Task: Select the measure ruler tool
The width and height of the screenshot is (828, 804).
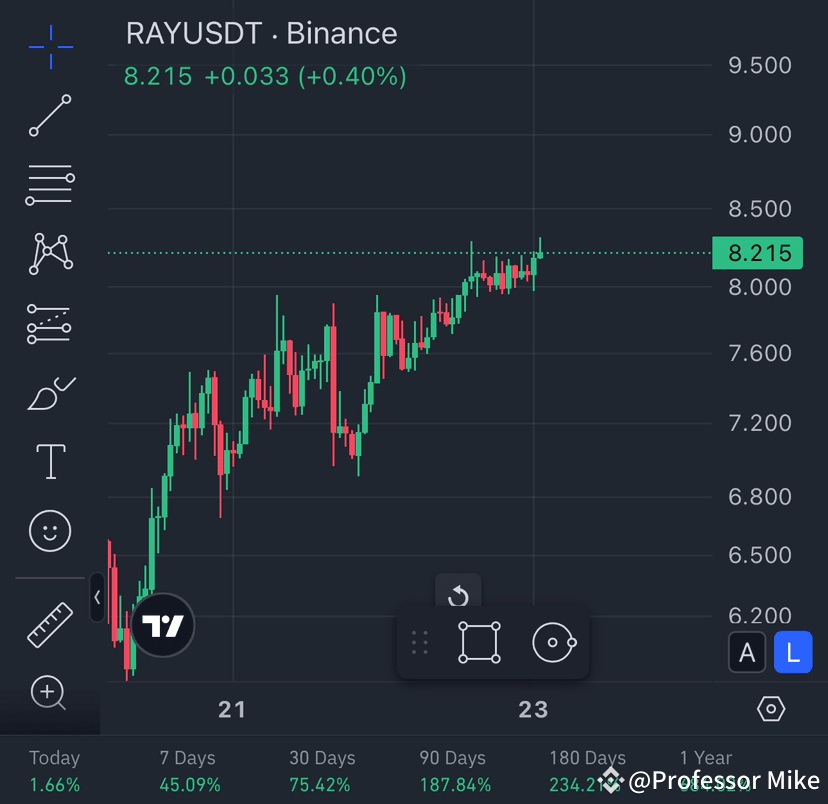Action: click(x=49, y=622)
